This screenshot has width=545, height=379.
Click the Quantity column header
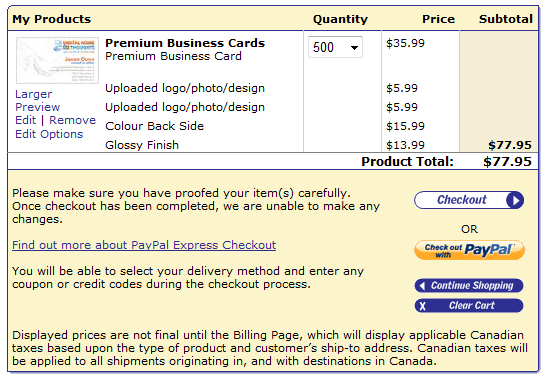tap(340, 19)
